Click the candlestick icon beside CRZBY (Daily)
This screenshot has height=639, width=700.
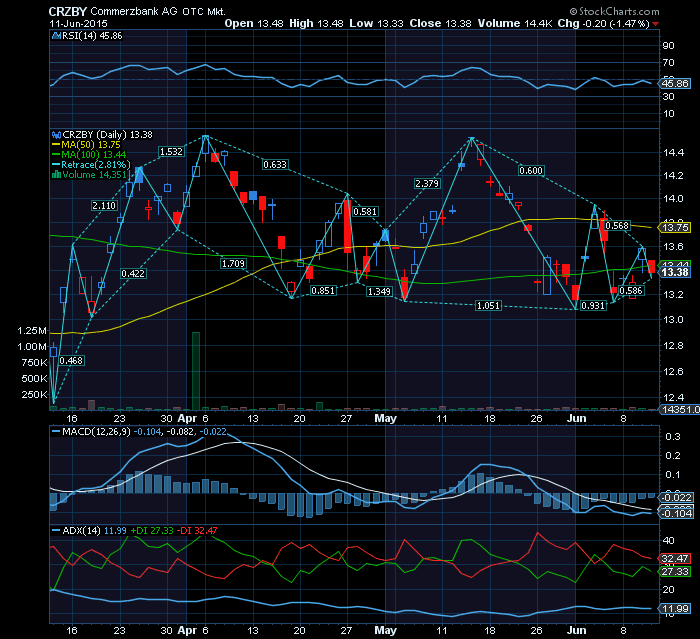coord(56,134)
